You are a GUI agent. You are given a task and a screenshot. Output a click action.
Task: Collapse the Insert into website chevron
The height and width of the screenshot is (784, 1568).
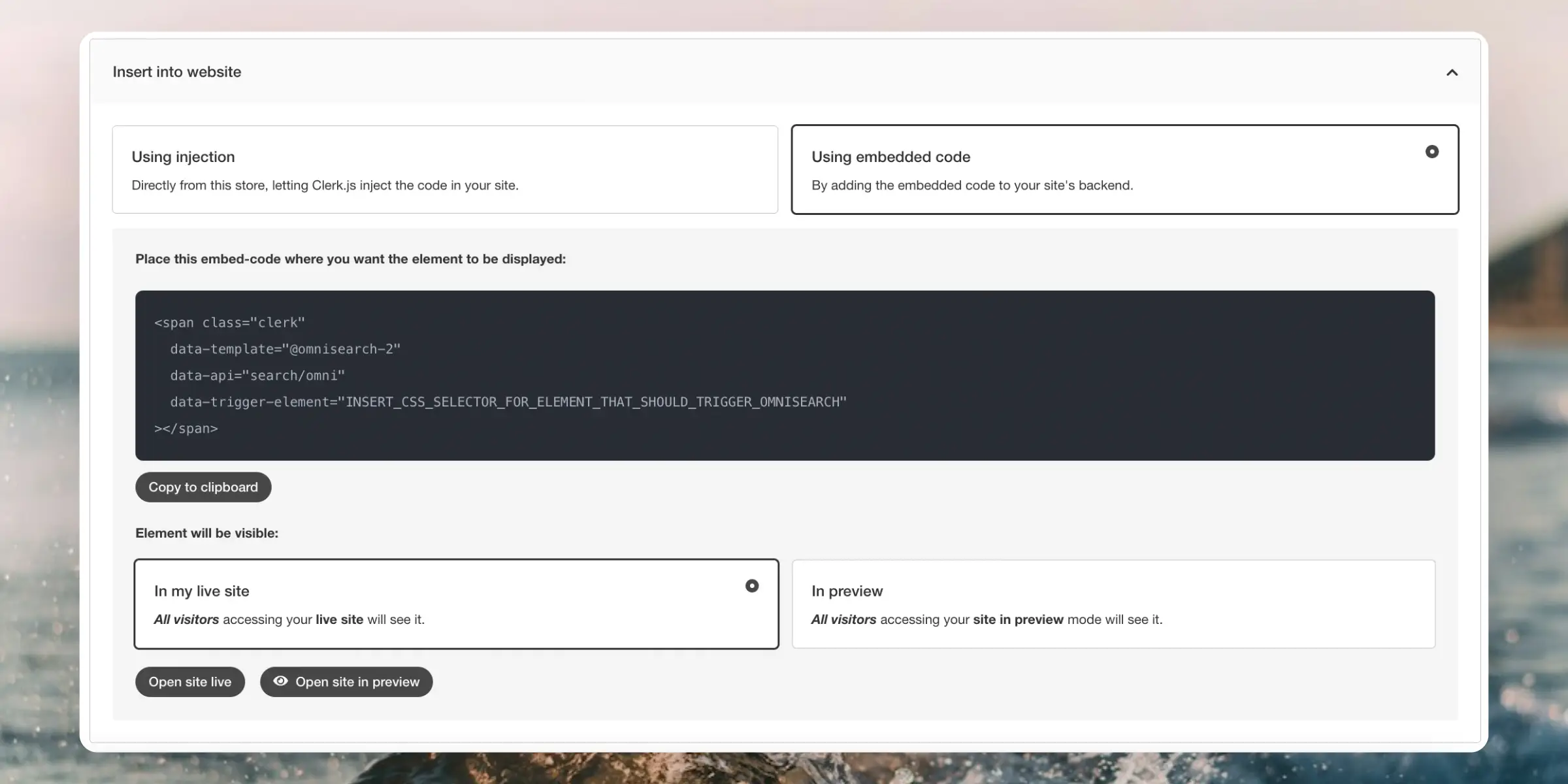pyautogui.click(x=1452, y=73)
